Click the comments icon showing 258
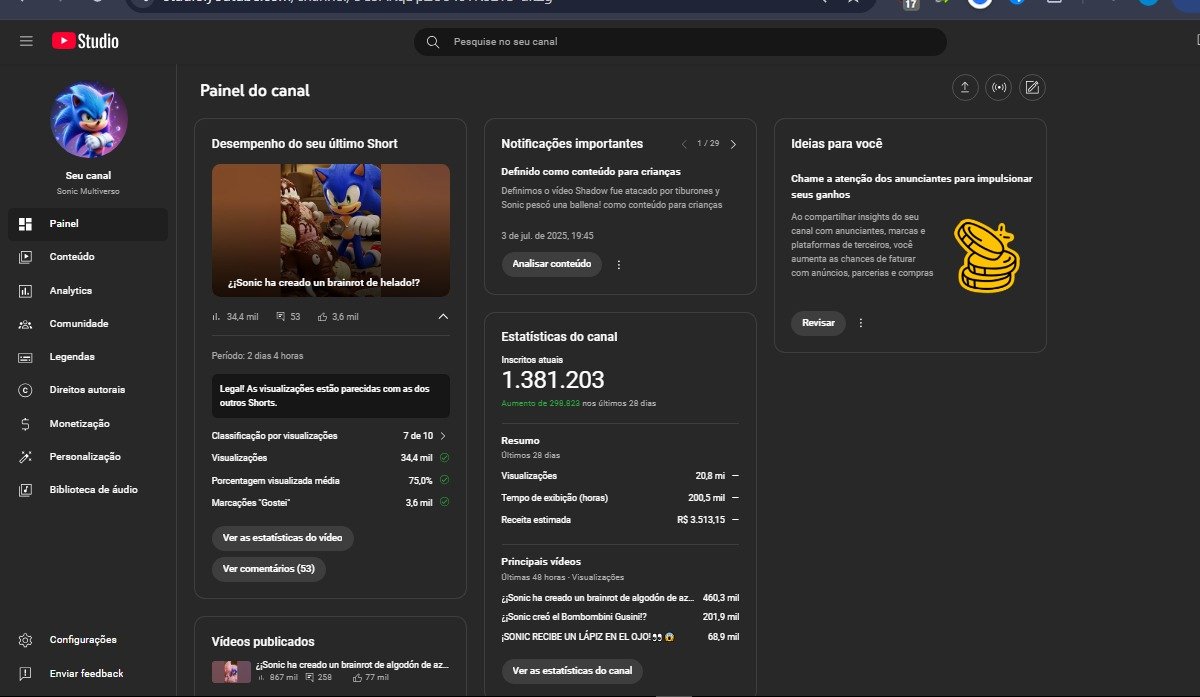Viewport: 1200px width, 697px height. click(309, 678)
